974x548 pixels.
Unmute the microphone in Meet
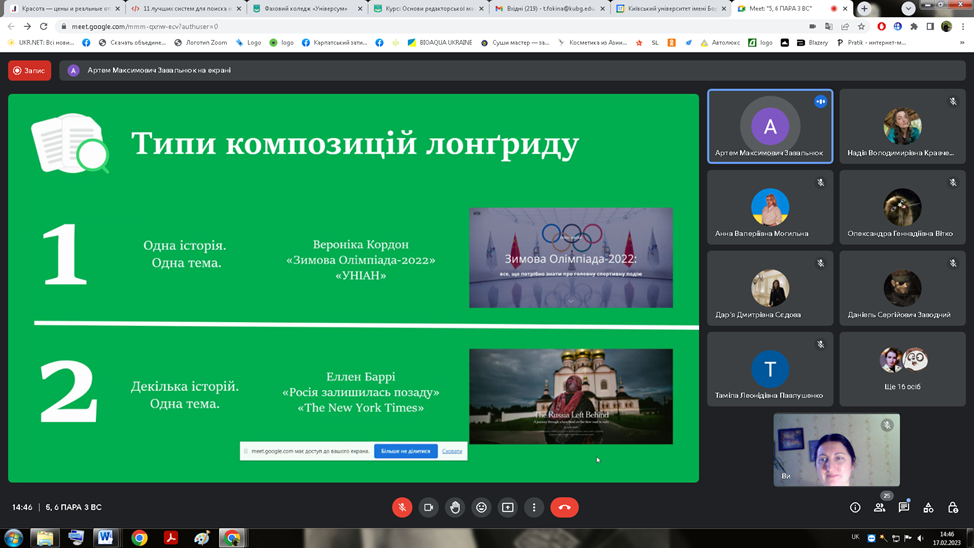click(402, 508)
